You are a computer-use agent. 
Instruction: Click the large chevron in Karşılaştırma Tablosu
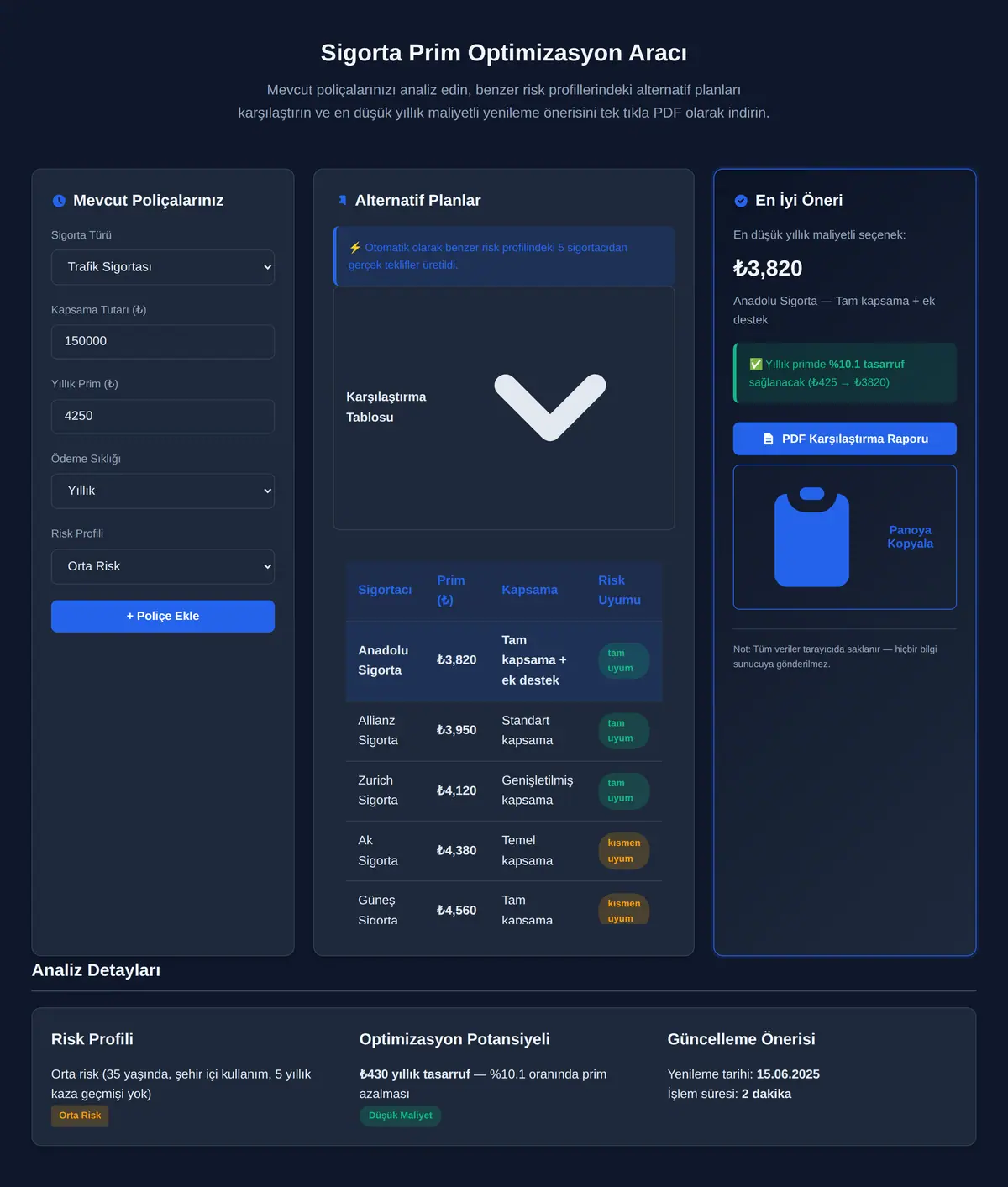pos(550,407)
